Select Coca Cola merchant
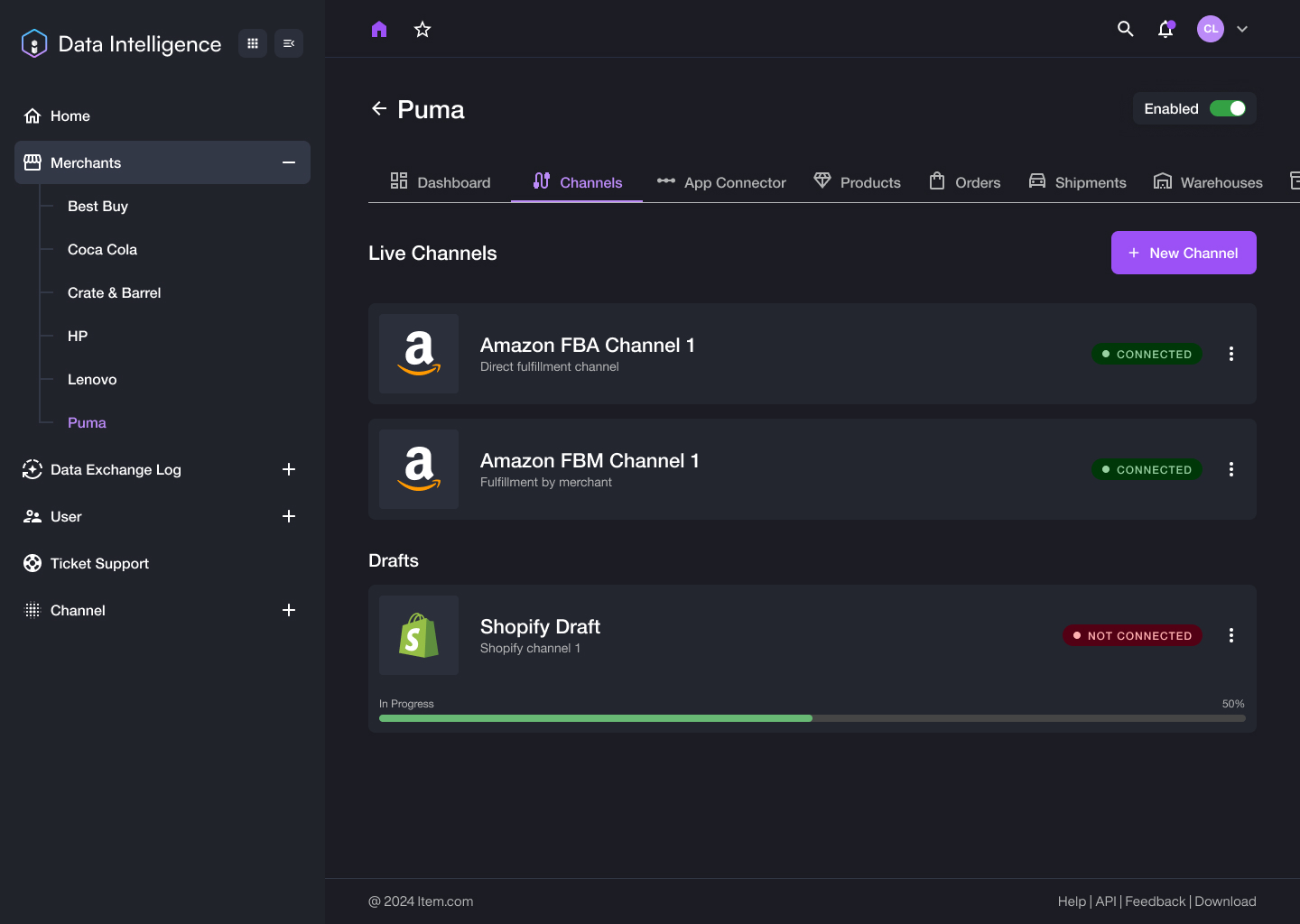This screenshot has width=1300, height=924. coord(102,249)
